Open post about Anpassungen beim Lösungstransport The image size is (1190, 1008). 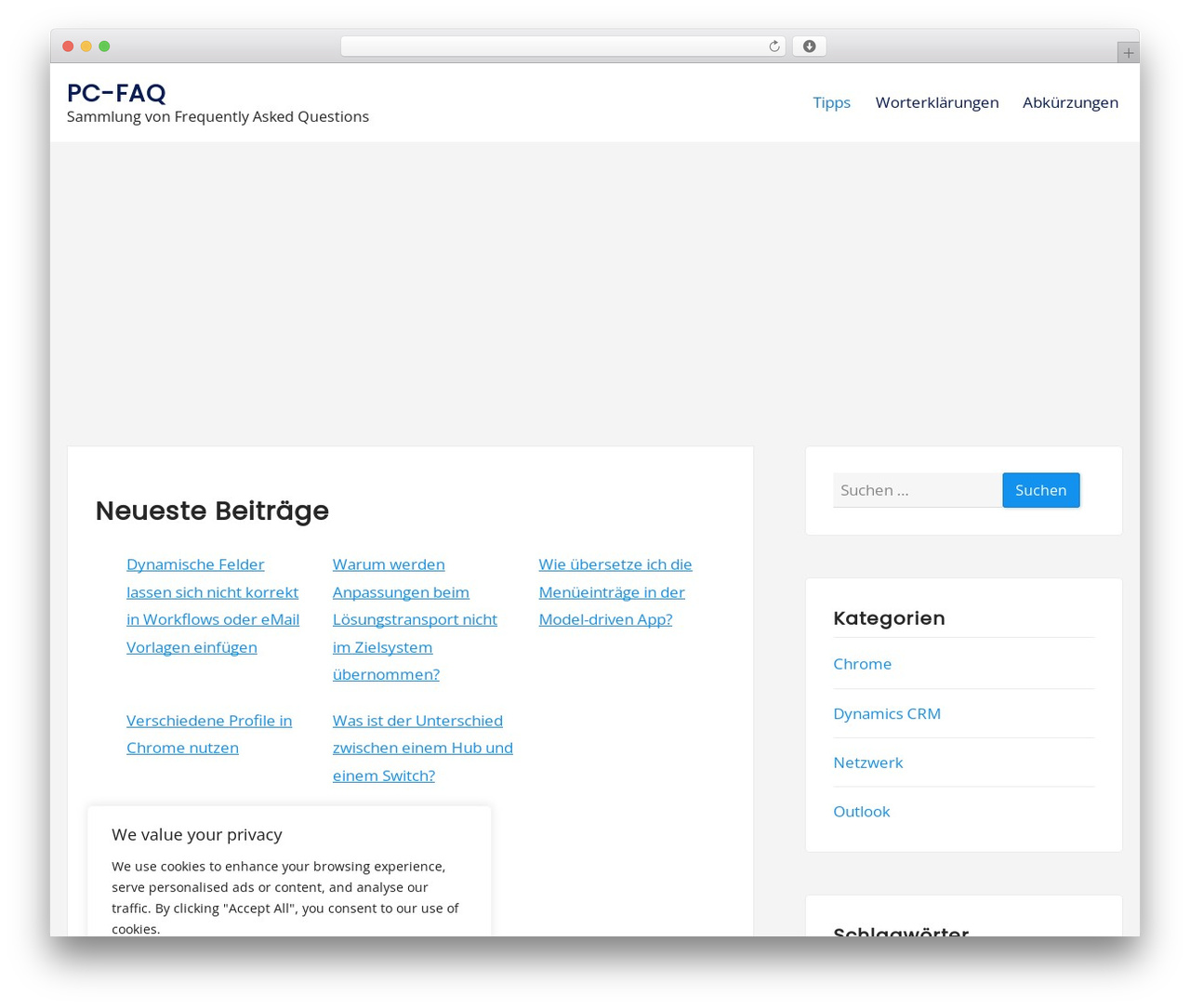pos(415,619)
